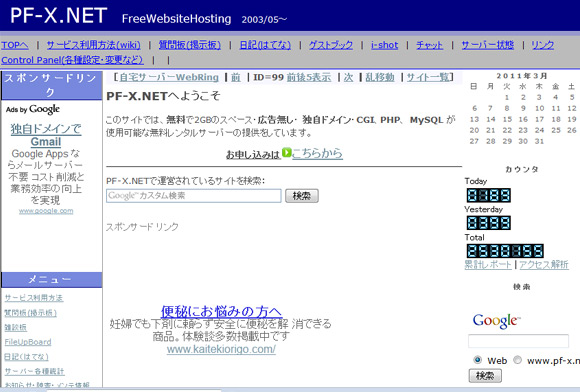Click 検索 button beside custom search field
This screenshot has width=580, height=392.
[x=302, y=196]
